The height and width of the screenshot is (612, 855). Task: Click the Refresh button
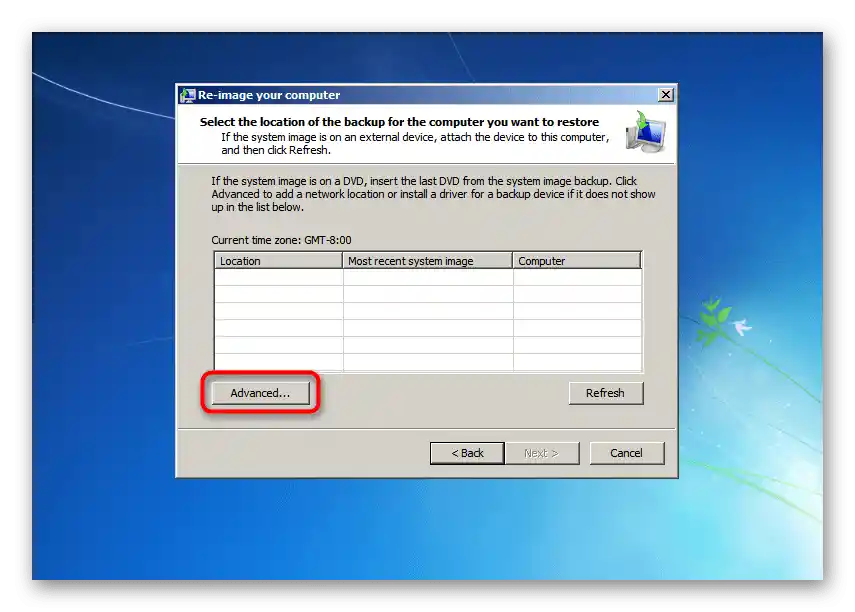pyautogui.click(x=605, y=393)
